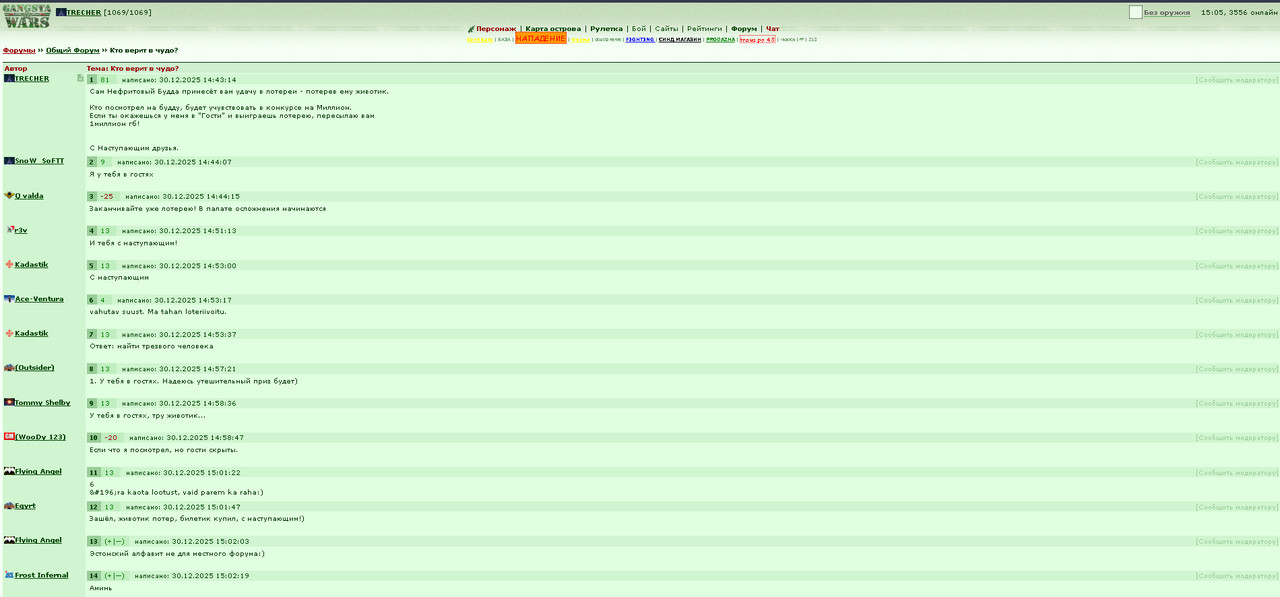
Task: Report post 10 to moderator
Action: [1237, 438]
